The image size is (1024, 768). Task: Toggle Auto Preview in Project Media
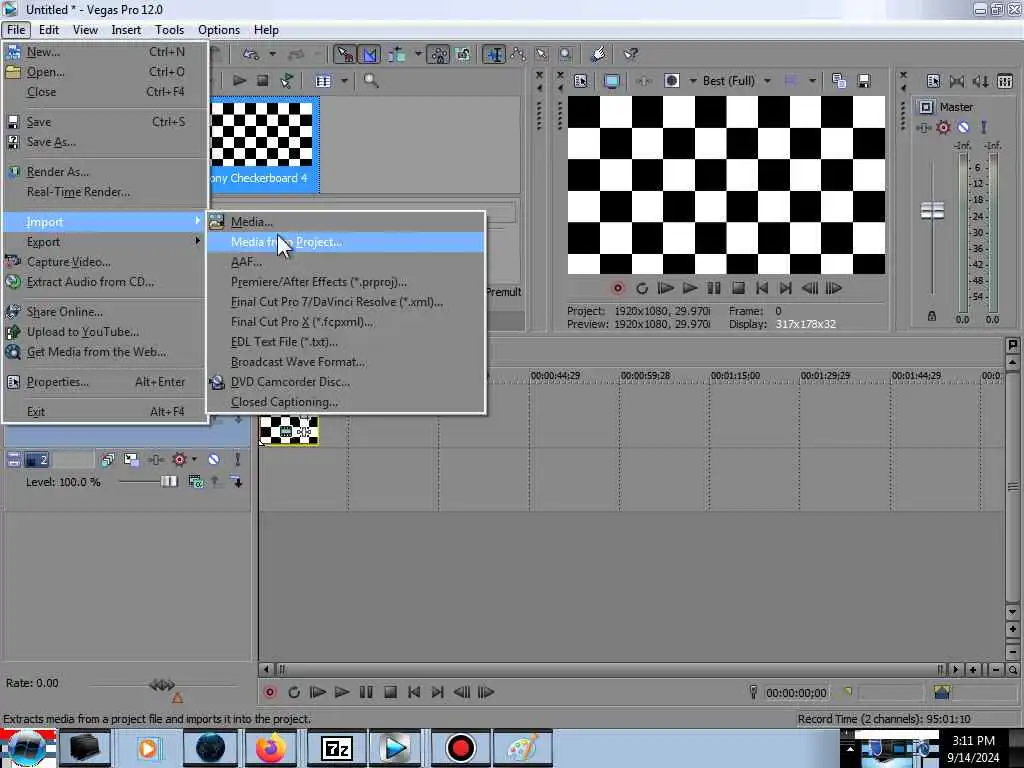tap(287, 81)
